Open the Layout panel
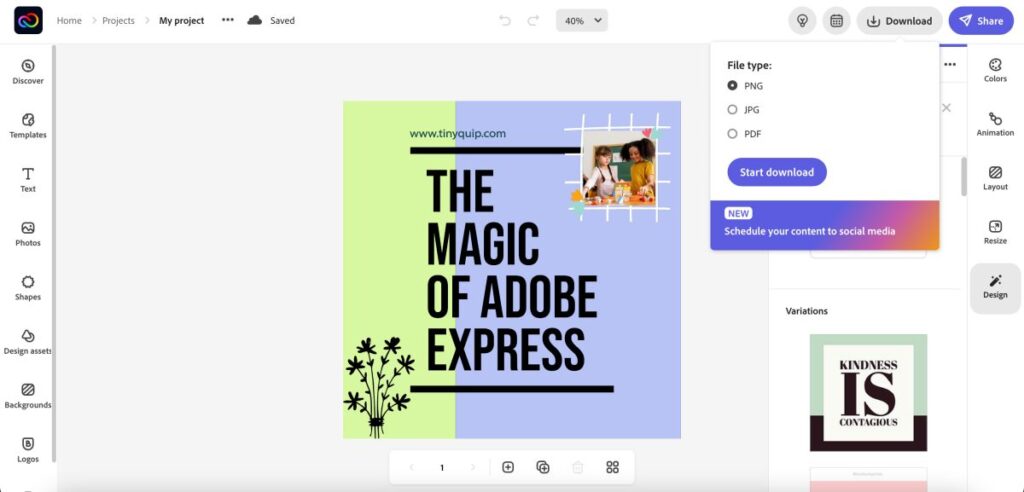The width and height of the screenshot is (1024, 492). [995, 178]
